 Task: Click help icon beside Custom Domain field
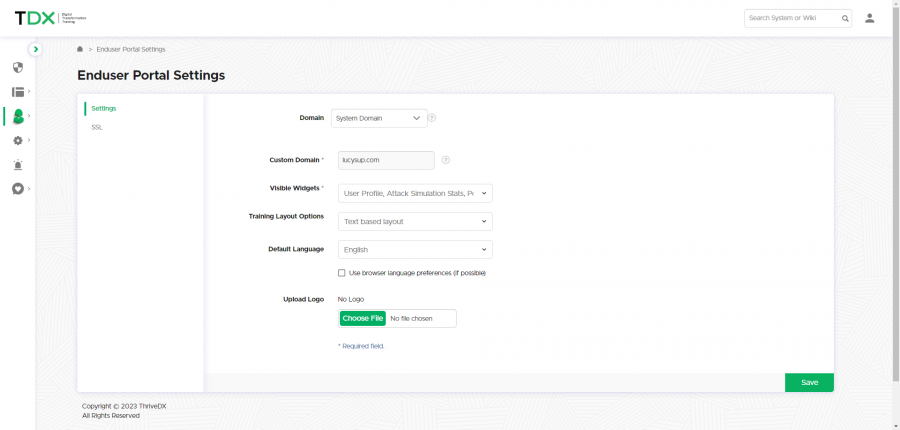(x=445, y=160)
